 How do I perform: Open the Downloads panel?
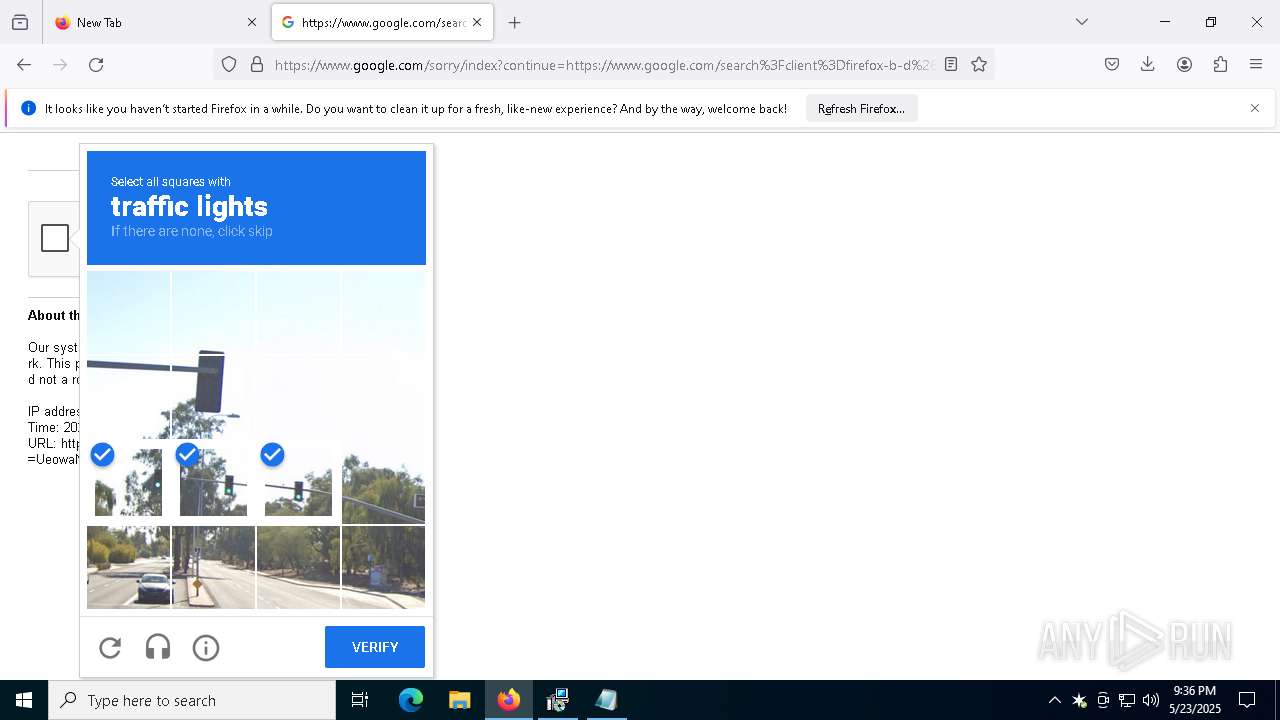[1148, 65]
